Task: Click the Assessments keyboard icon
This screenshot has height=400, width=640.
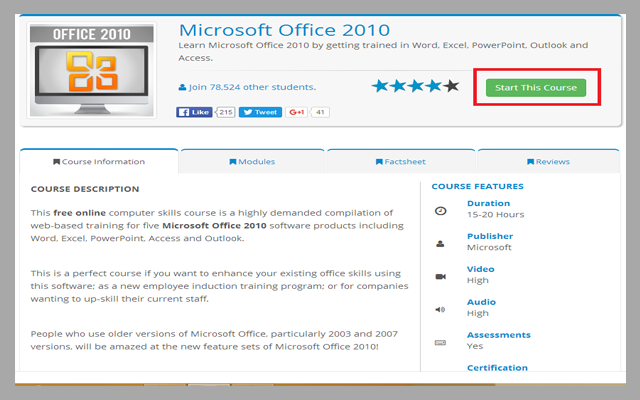Action: 440,342
